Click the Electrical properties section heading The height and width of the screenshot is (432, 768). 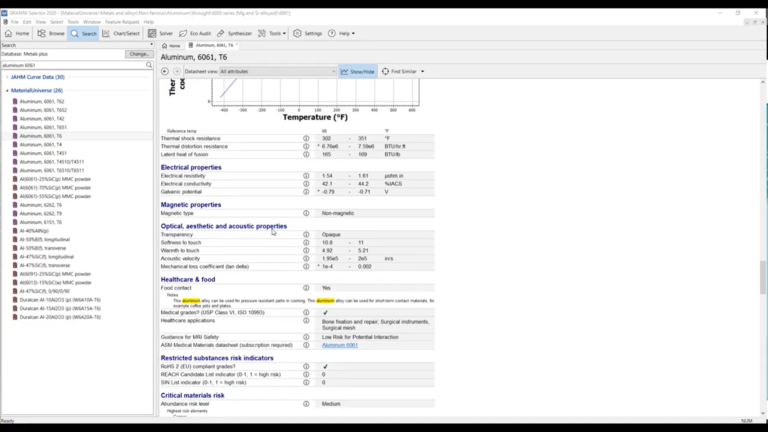pos(191,168)
